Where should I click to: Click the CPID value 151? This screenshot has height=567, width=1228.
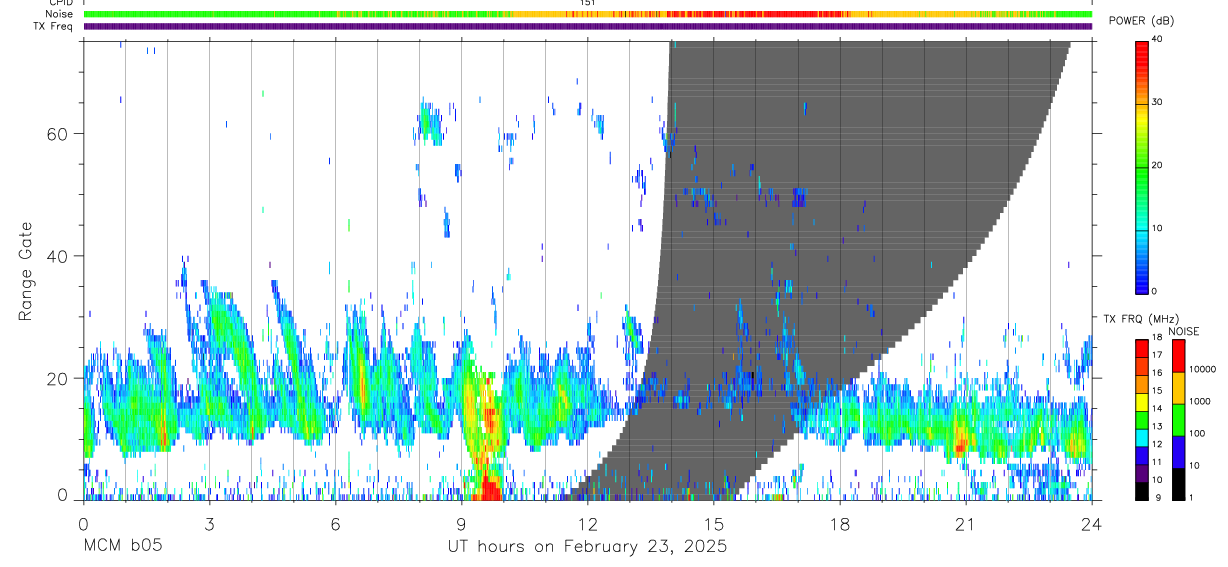tap(587, 3)
